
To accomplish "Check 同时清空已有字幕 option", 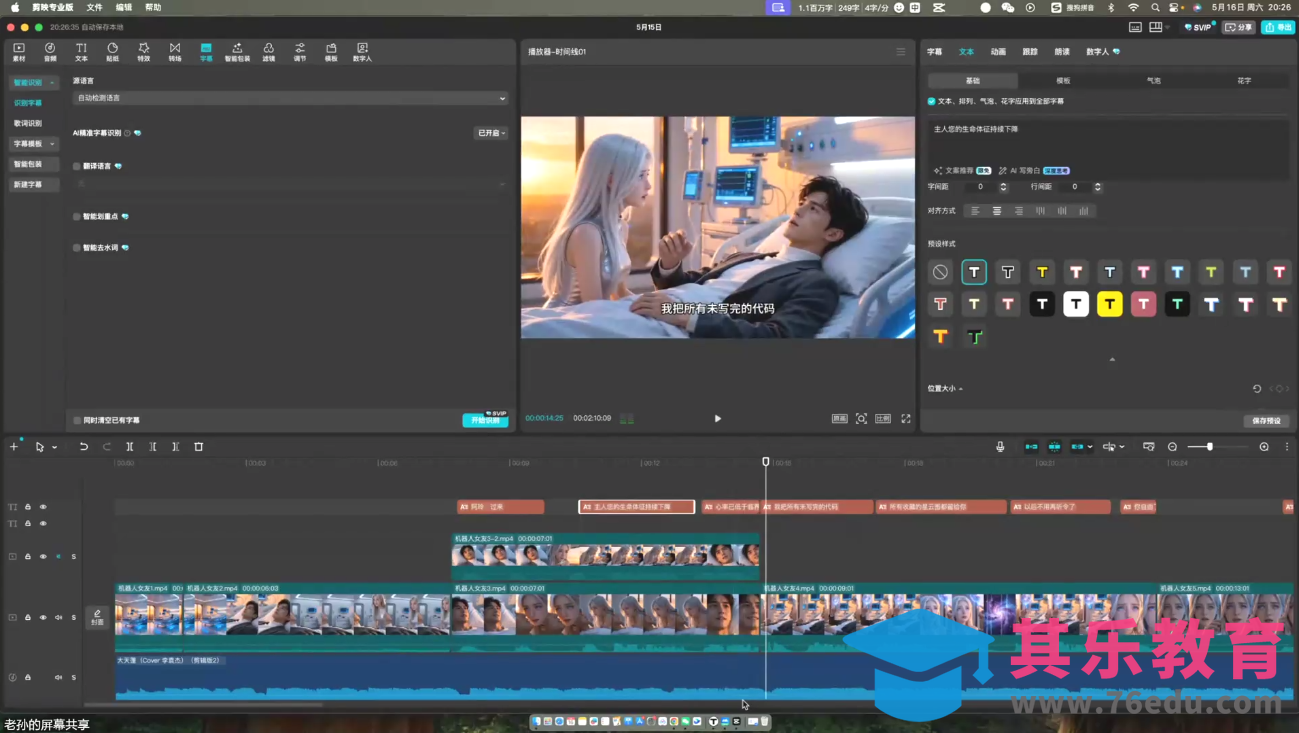I will (x=77, y=420).
